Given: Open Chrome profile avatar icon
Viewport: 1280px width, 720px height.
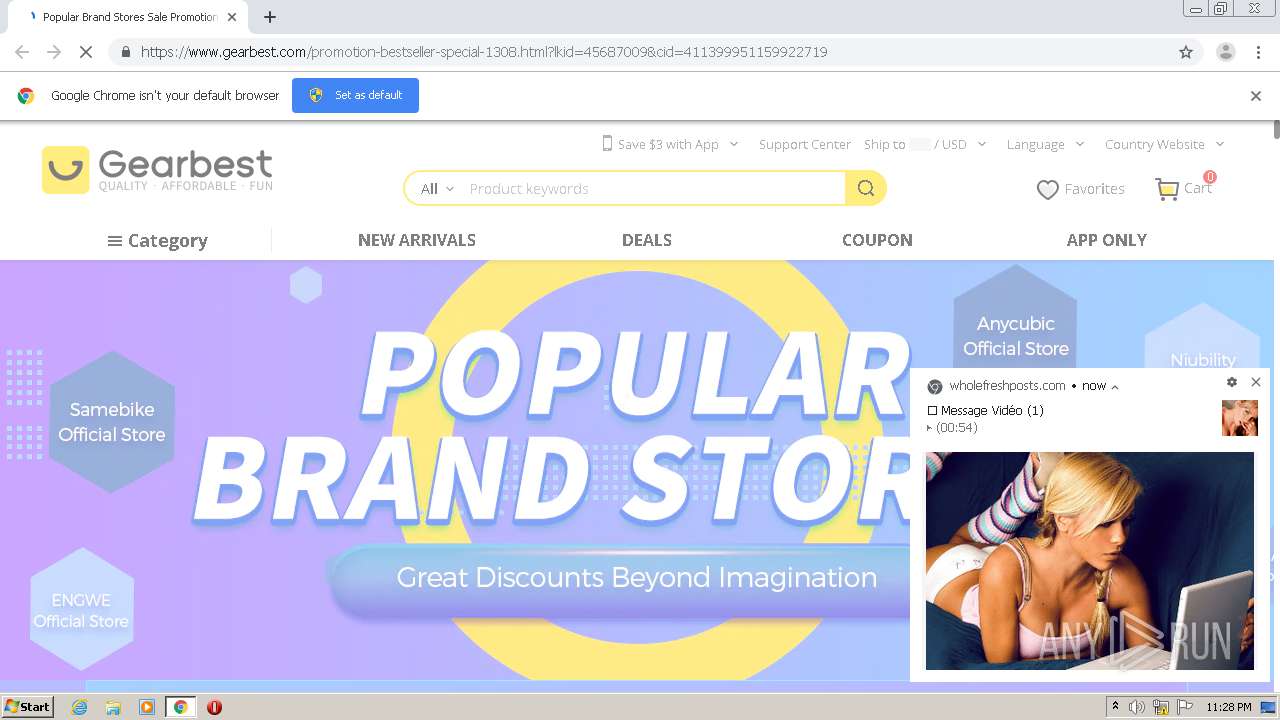Looking at the screenshot, I should (x=1225, y=52).
